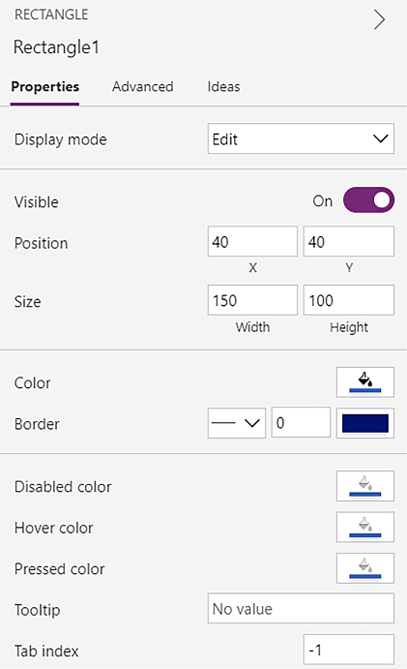Image resolution: width=407 pixels, height=669 pixels.
Task: Toggle the Visible switch off
Action: click(x=369, y=200)
